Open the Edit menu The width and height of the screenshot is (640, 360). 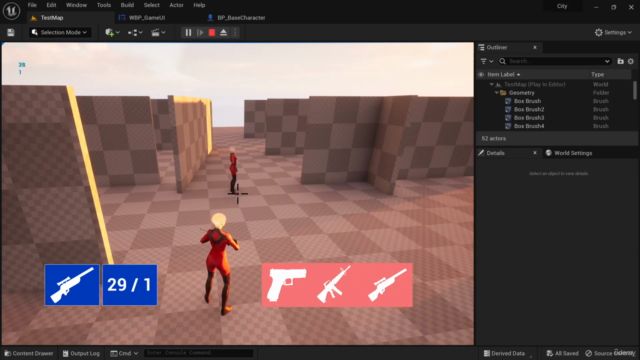click(x=51, y=5)
